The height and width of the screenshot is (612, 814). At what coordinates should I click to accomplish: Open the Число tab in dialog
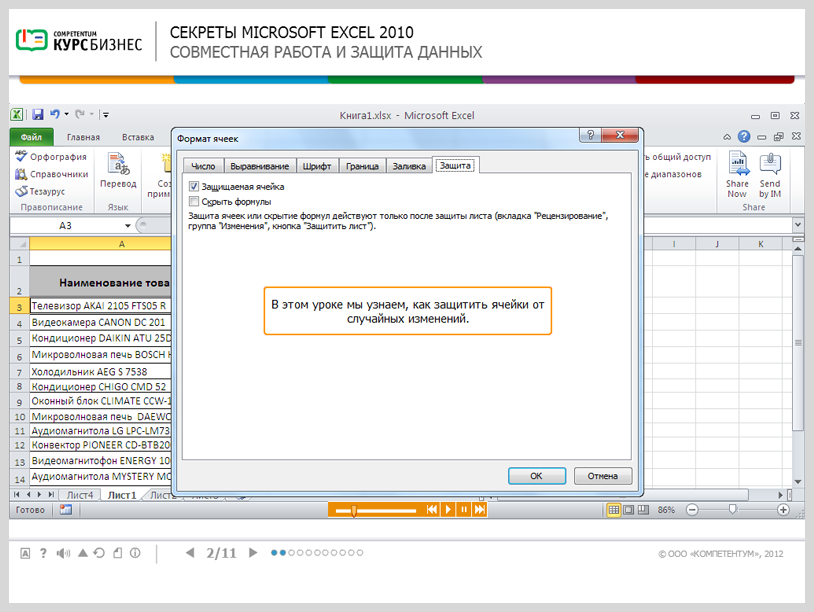203,166
